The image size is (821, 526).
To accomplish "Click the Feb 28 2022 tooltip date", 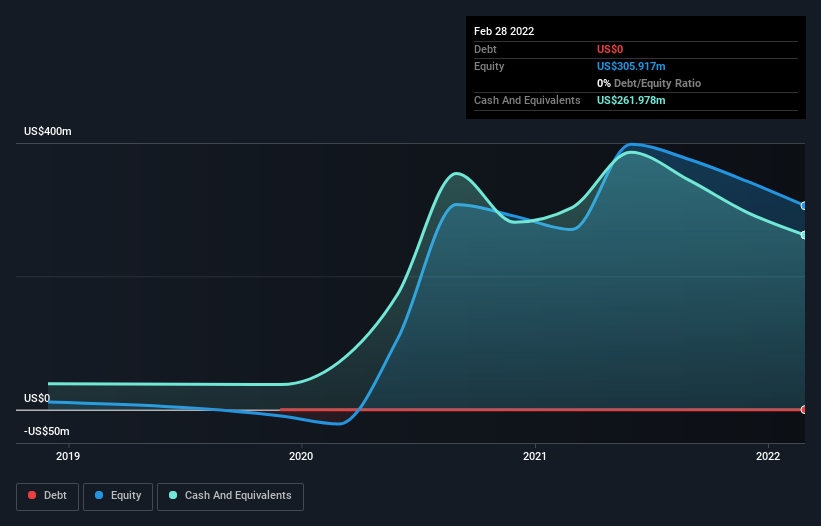I will [504, 31].
